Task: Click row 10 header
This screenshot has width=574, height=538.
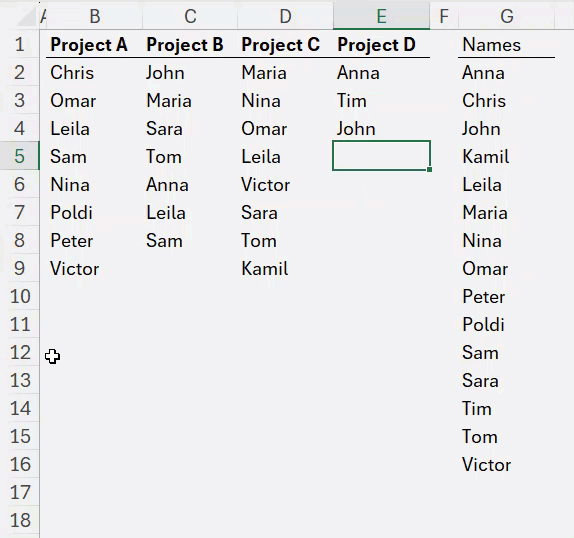Action: point(20,296)
